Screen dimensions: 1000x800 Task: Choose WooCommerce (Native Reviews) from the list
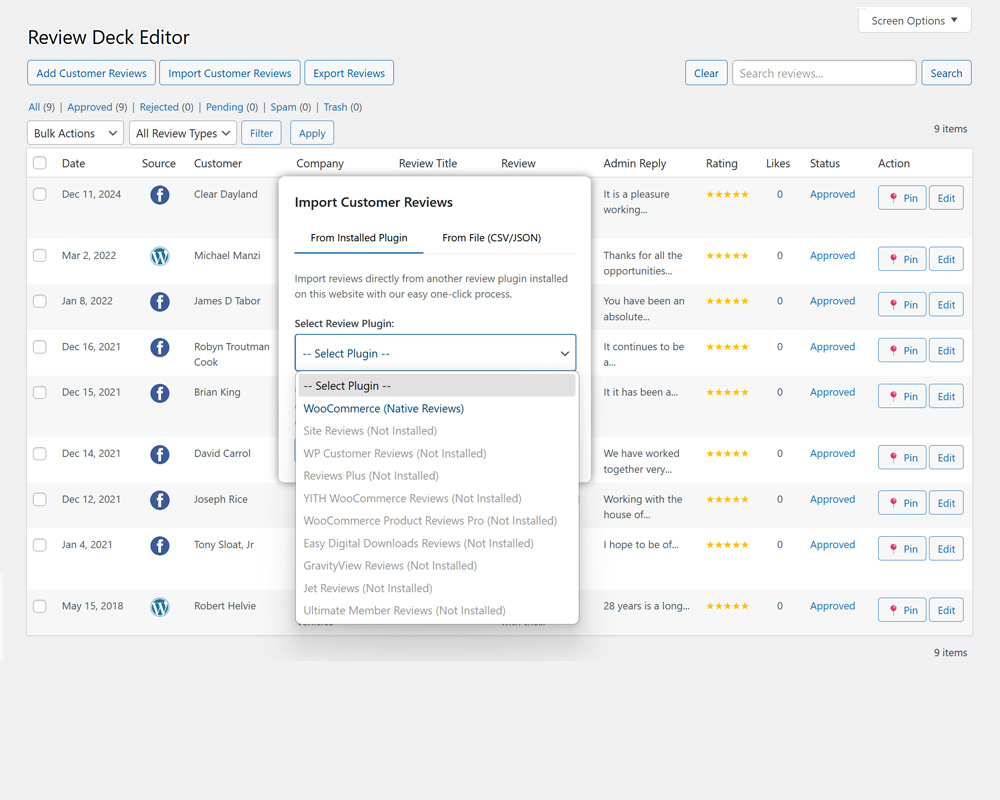(384, 408)
